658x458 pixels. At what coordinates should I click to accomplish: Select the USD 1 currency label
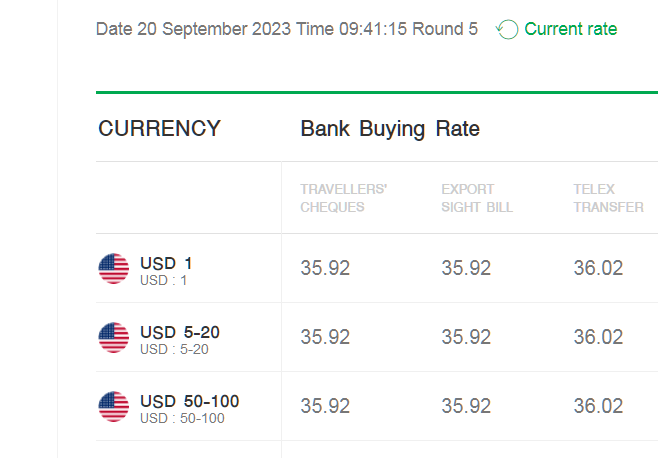pyautogui.click(x=166, y=264)
